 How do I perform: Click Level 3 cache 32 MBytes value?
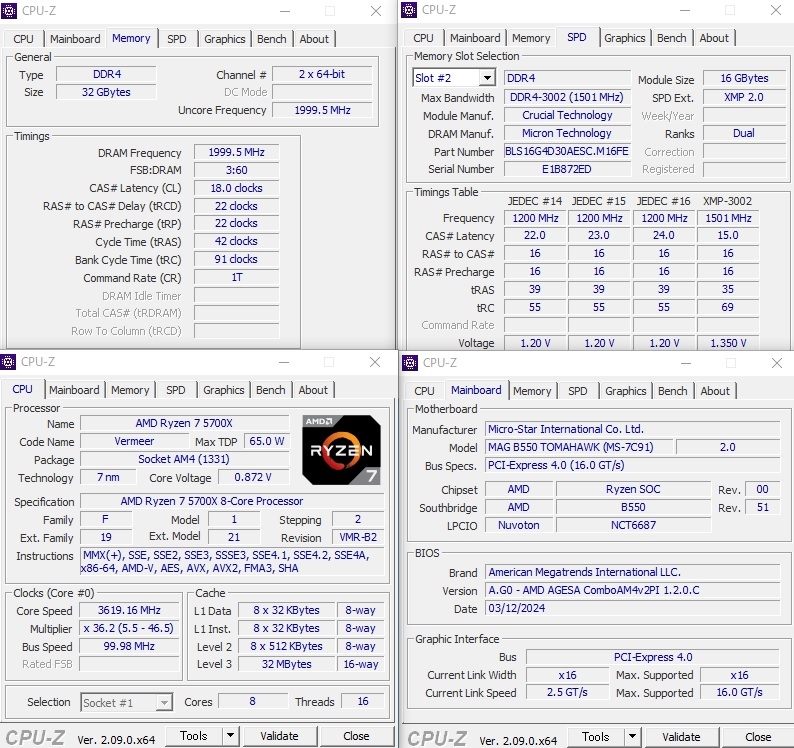coord(287,664)
